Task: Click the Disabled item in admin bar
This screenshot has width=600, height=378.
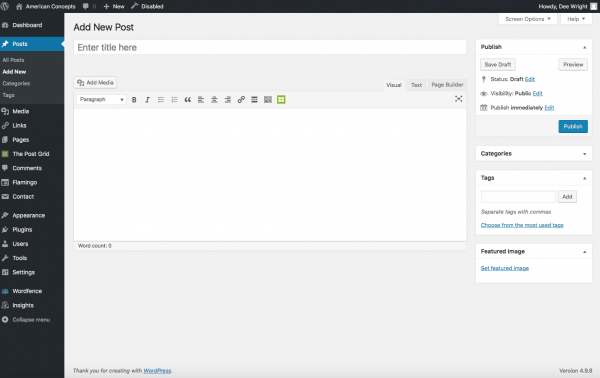Action: tap(147, 7)
